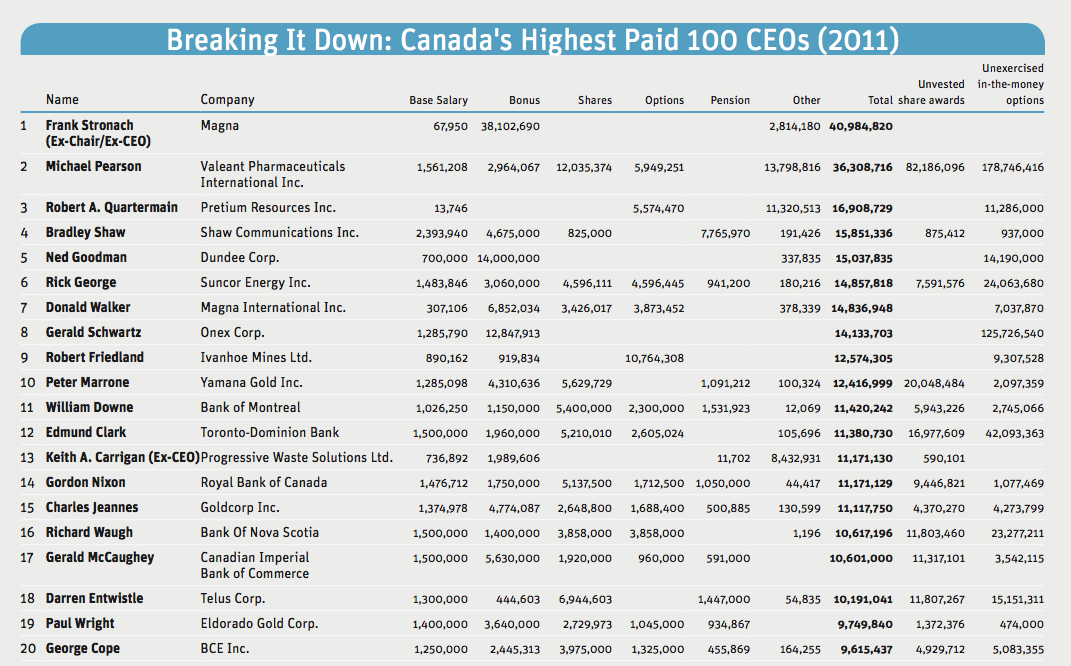Select Michael Pearson in the list

click(94, 167)
